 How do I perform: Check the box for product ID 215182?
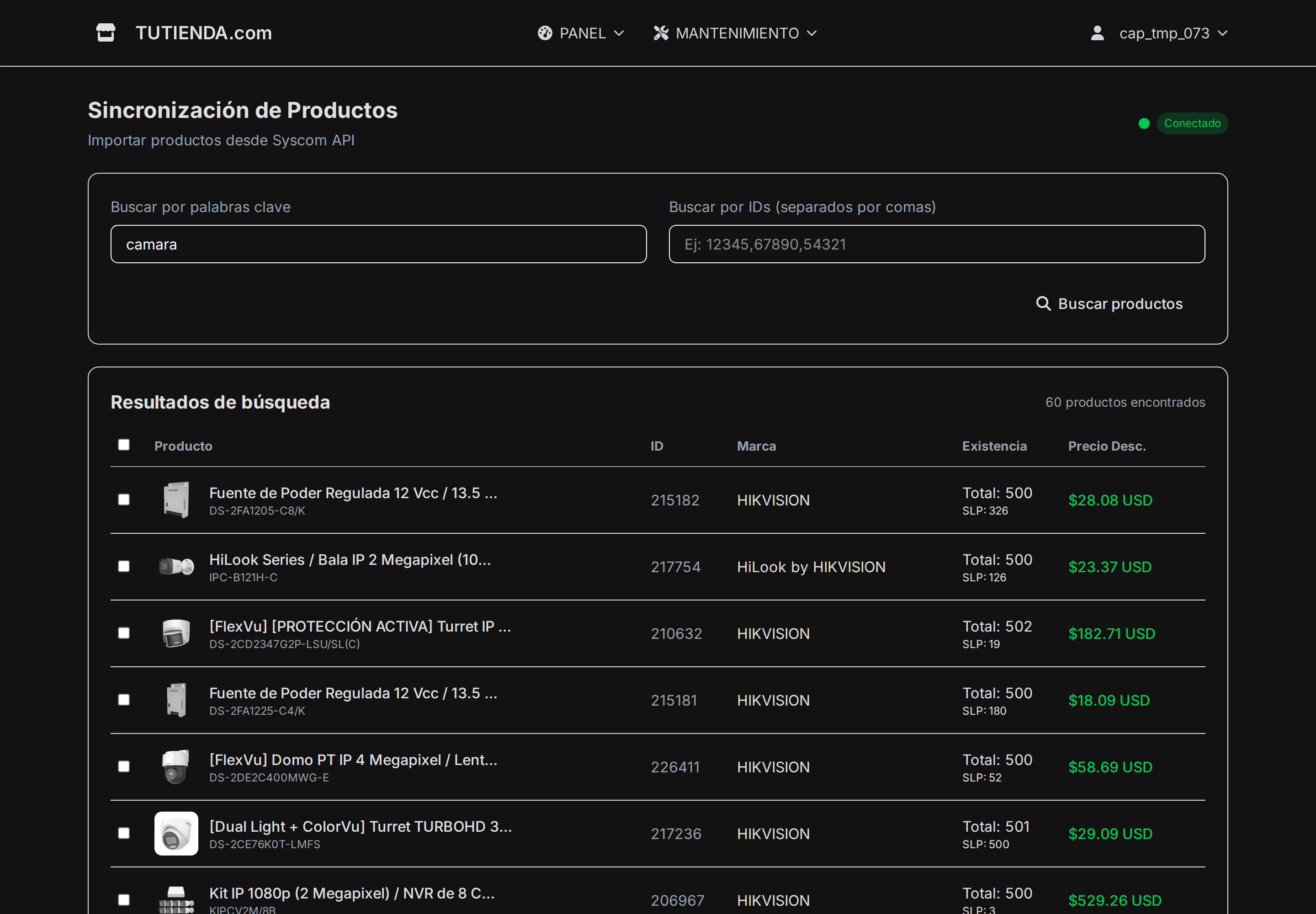124,500
